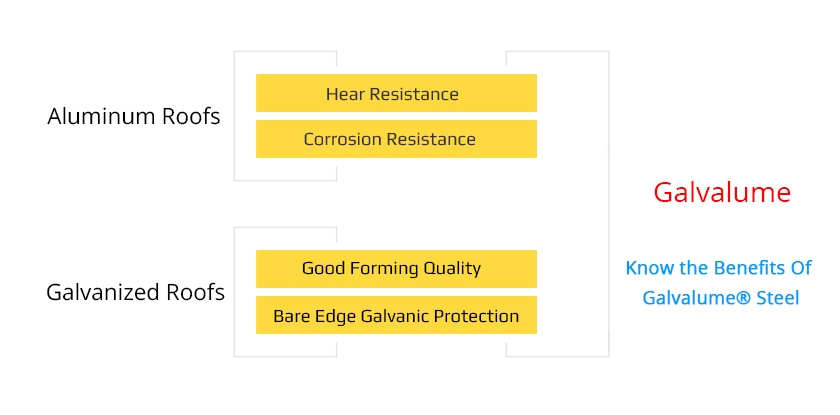Click the Hear Resistance yellow bar
Image resolution: width=840 pixels, height=415 pixels.
(x=396, y=93)
